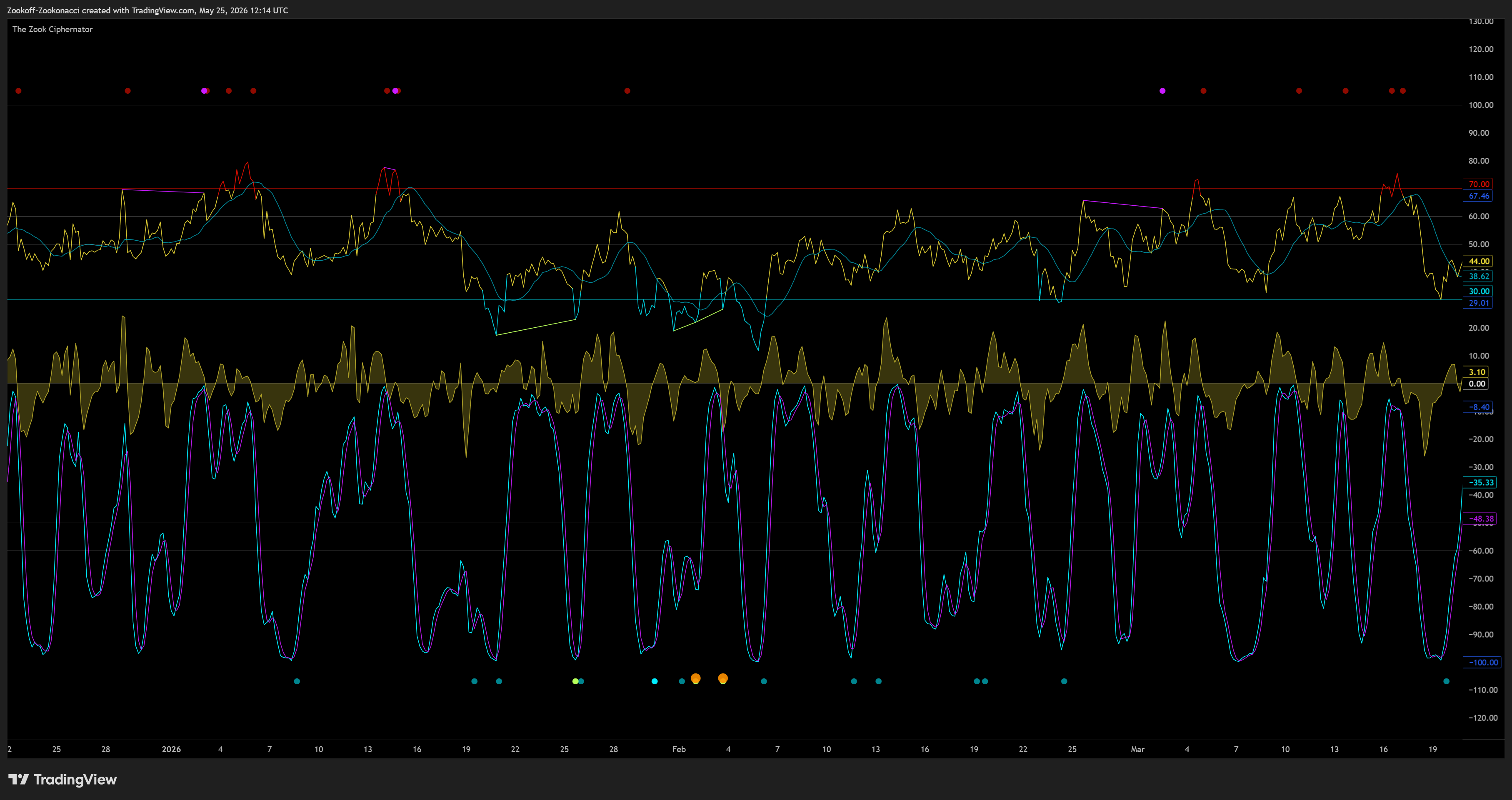Select the 100.00 axis tick
The width and height of the screenshot is (1512, 800).
[1481, 105]
